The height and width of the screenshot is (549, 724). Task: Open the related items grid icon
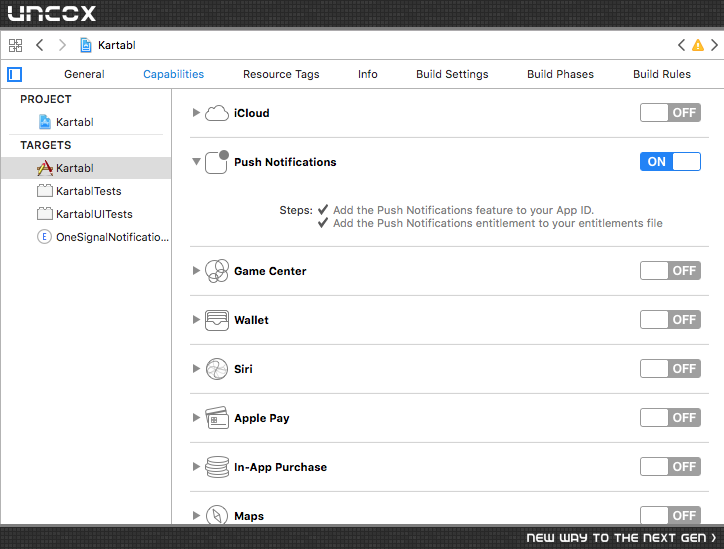(x=15, y=45)
